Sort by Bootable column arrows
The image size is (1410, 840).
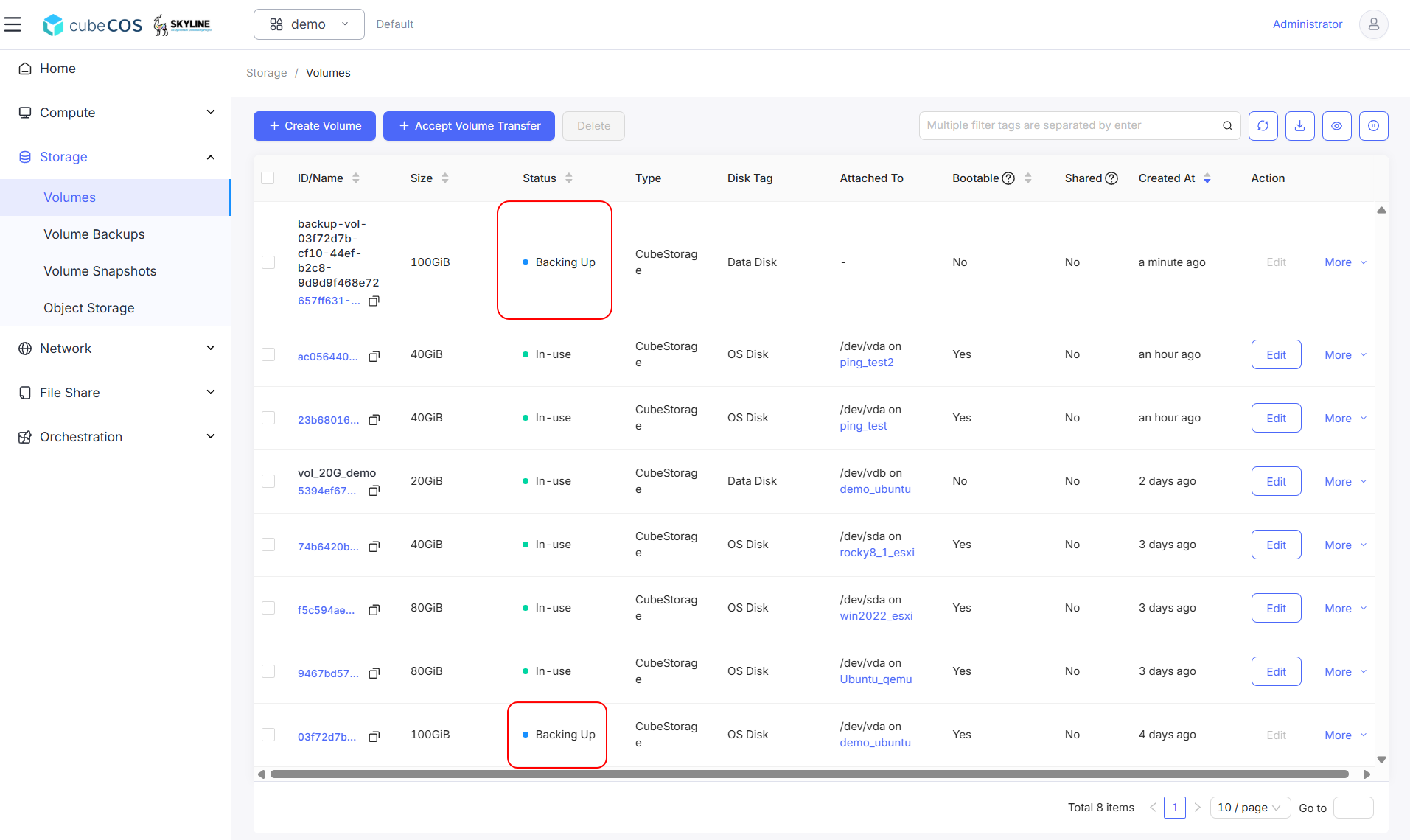click(1027, 178)
